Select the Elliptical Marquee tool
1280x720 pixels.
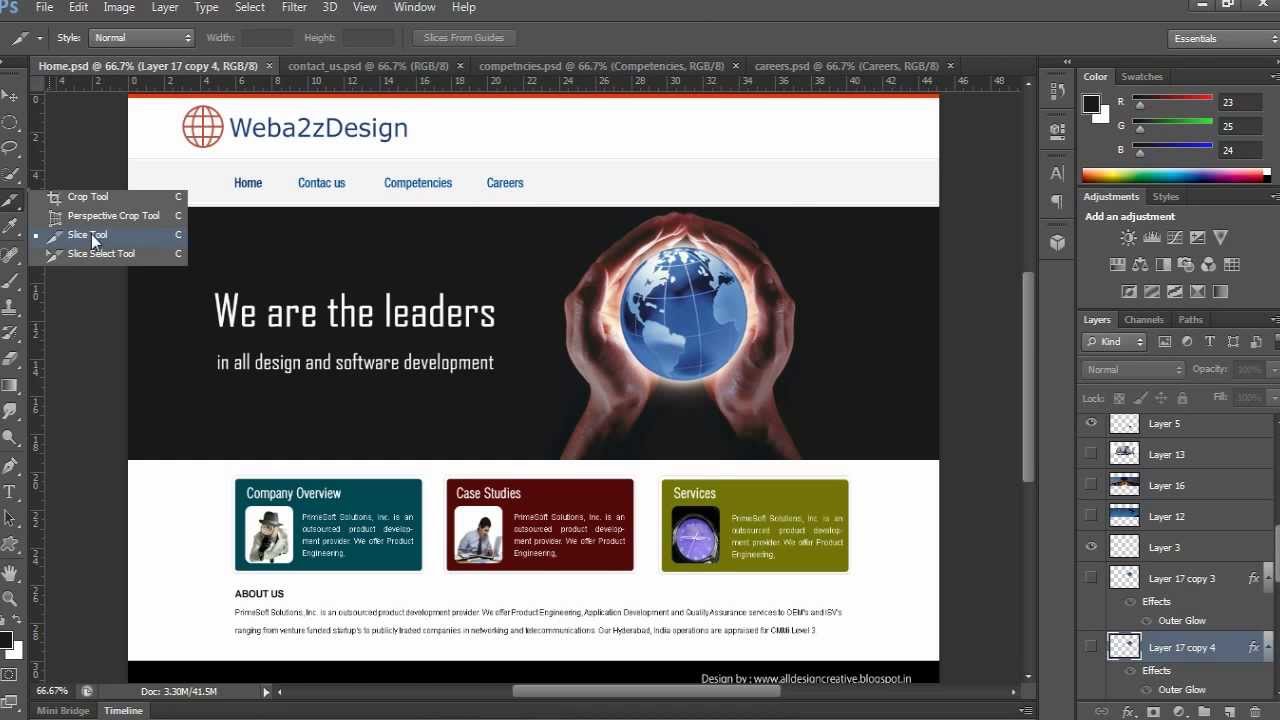(x=10, y=122)
